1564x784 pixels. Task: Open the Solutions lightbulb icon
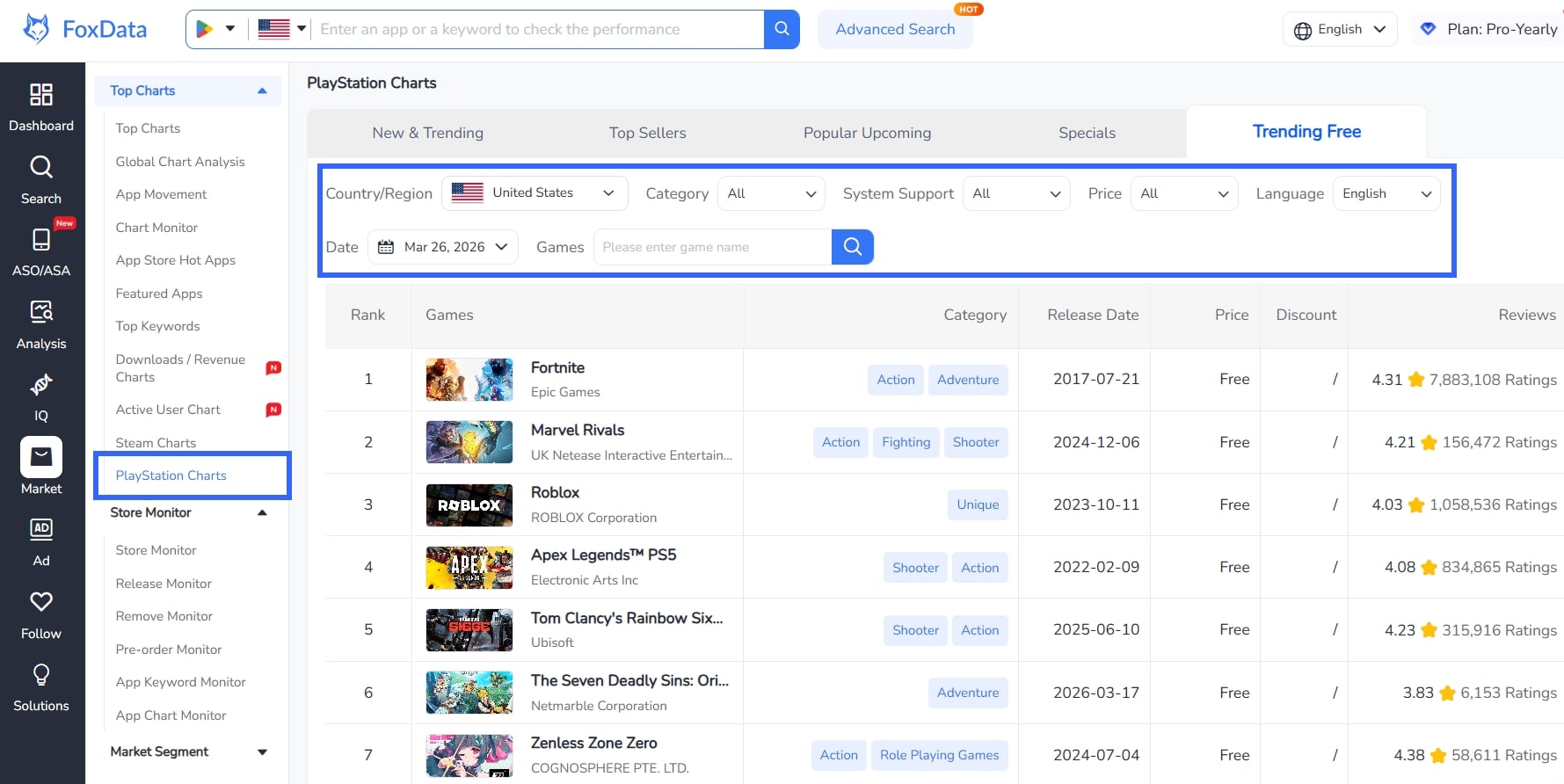pos(41,674)
